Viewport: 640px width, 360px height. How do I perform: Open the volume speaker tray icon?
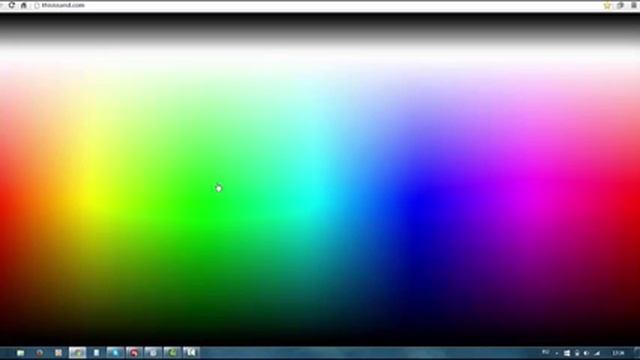tap(587, 353)
